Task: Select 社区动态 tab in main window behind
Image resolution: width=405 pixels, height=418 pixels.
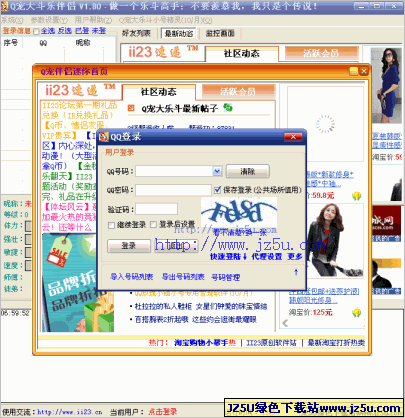Action: 242,54
